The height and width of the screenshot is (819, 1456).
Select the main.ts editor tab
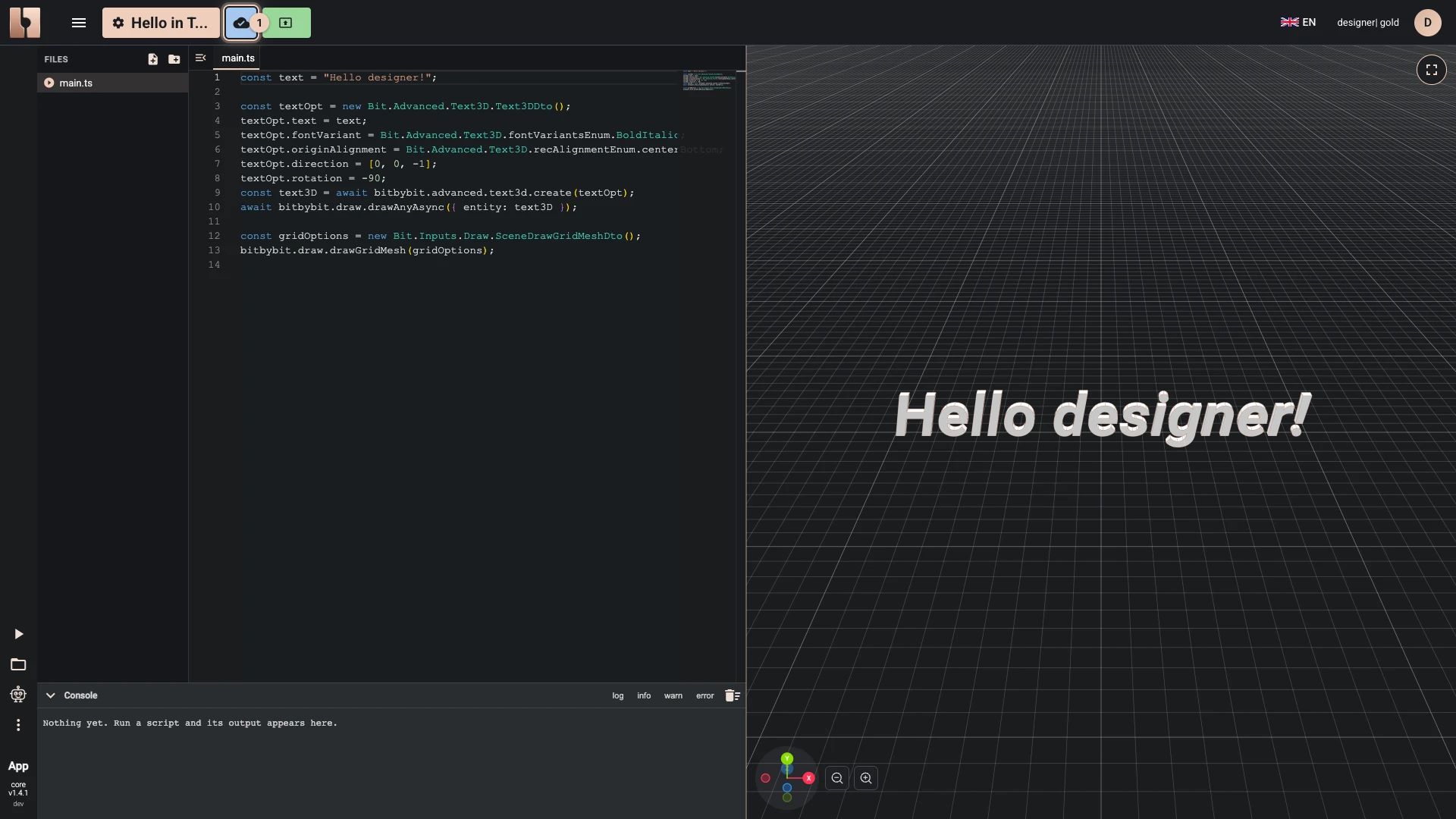238,58
